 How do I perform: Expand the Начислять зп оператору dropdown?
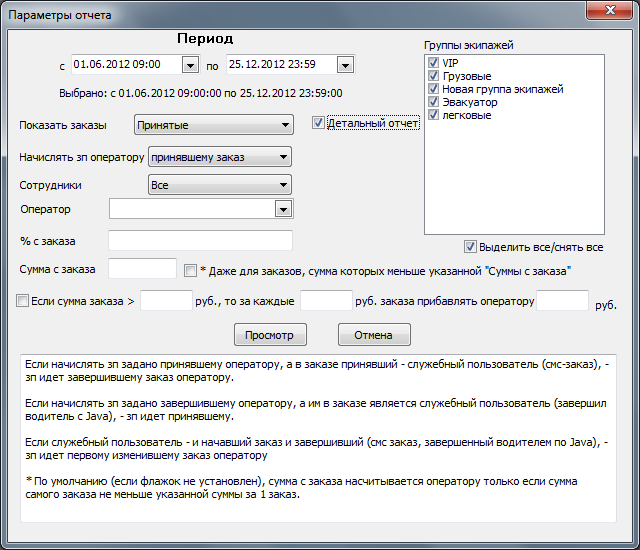pos(284,157)
